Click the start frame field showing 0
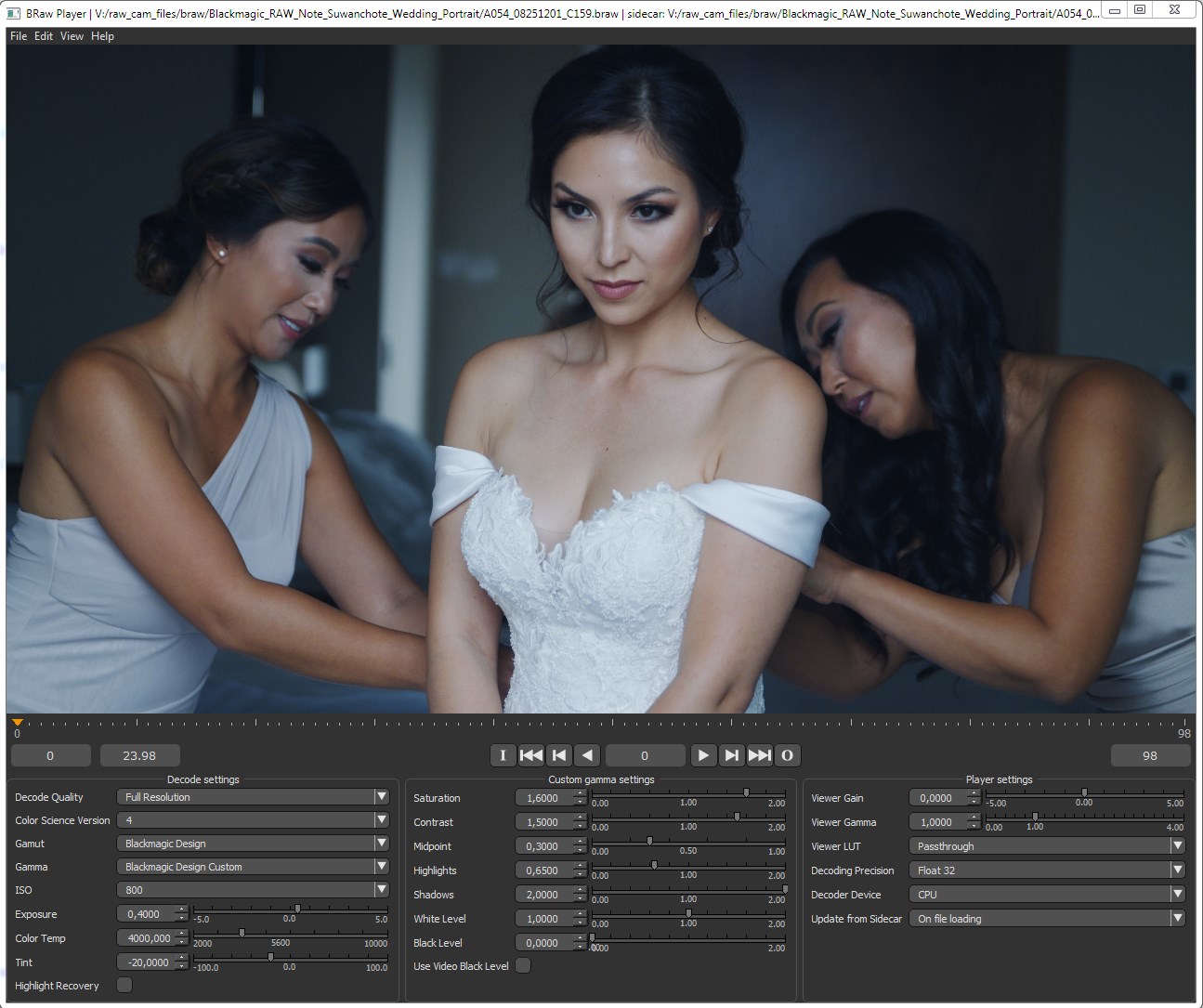 [x=50, y=755]
